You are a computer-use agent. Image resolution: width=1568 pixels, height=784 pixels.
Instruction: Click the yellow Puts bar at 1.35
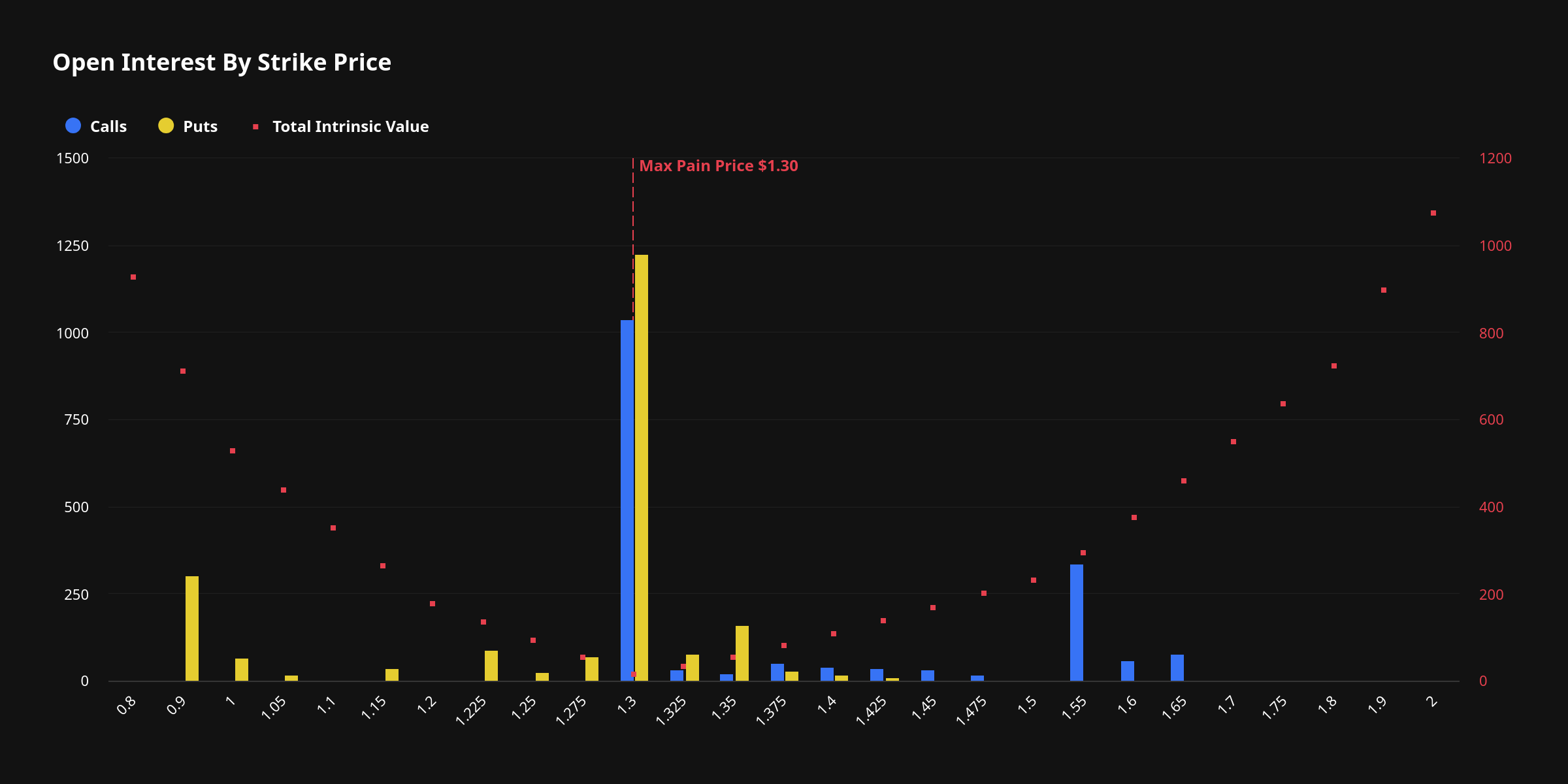point(742,653)
